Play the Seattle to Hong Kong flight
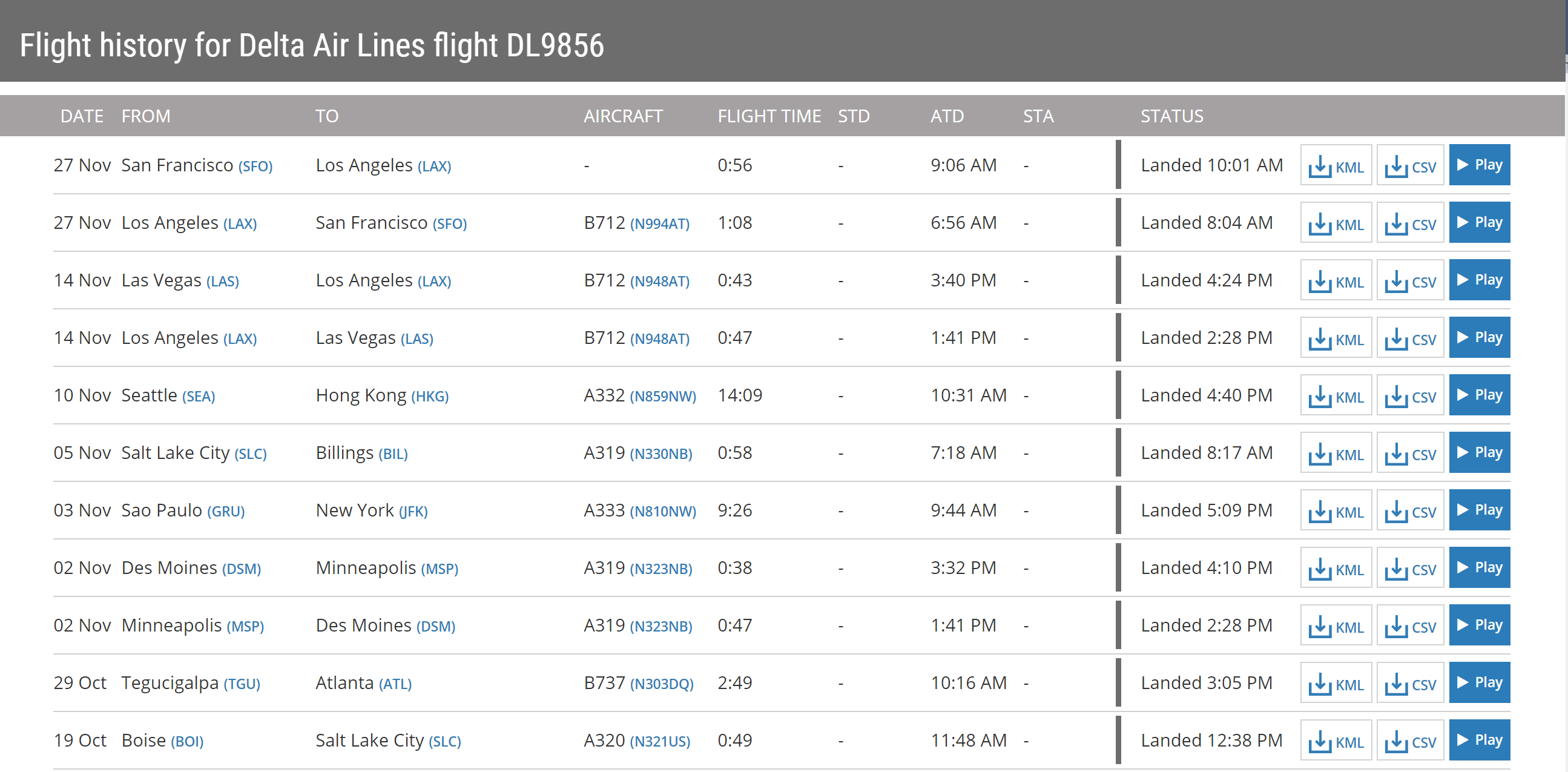1568x772 pixels. point(1478,395)
